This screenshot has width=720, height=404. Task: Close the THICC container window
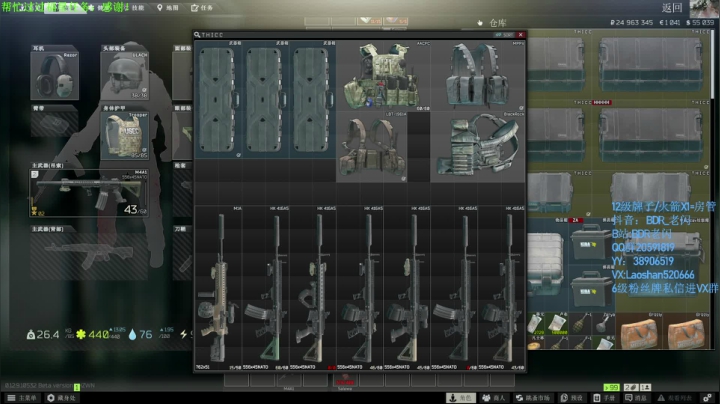point(521,34)
